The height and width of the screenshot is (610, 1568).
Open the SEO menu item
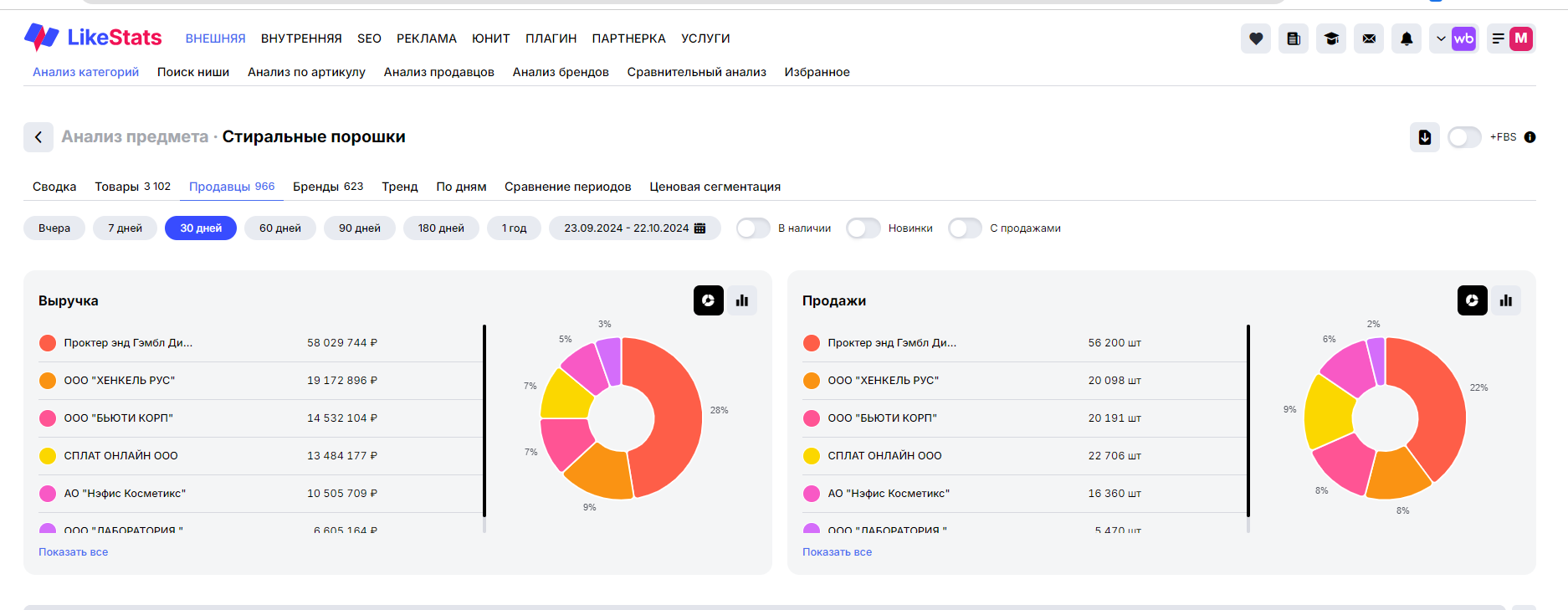[369, 38]
